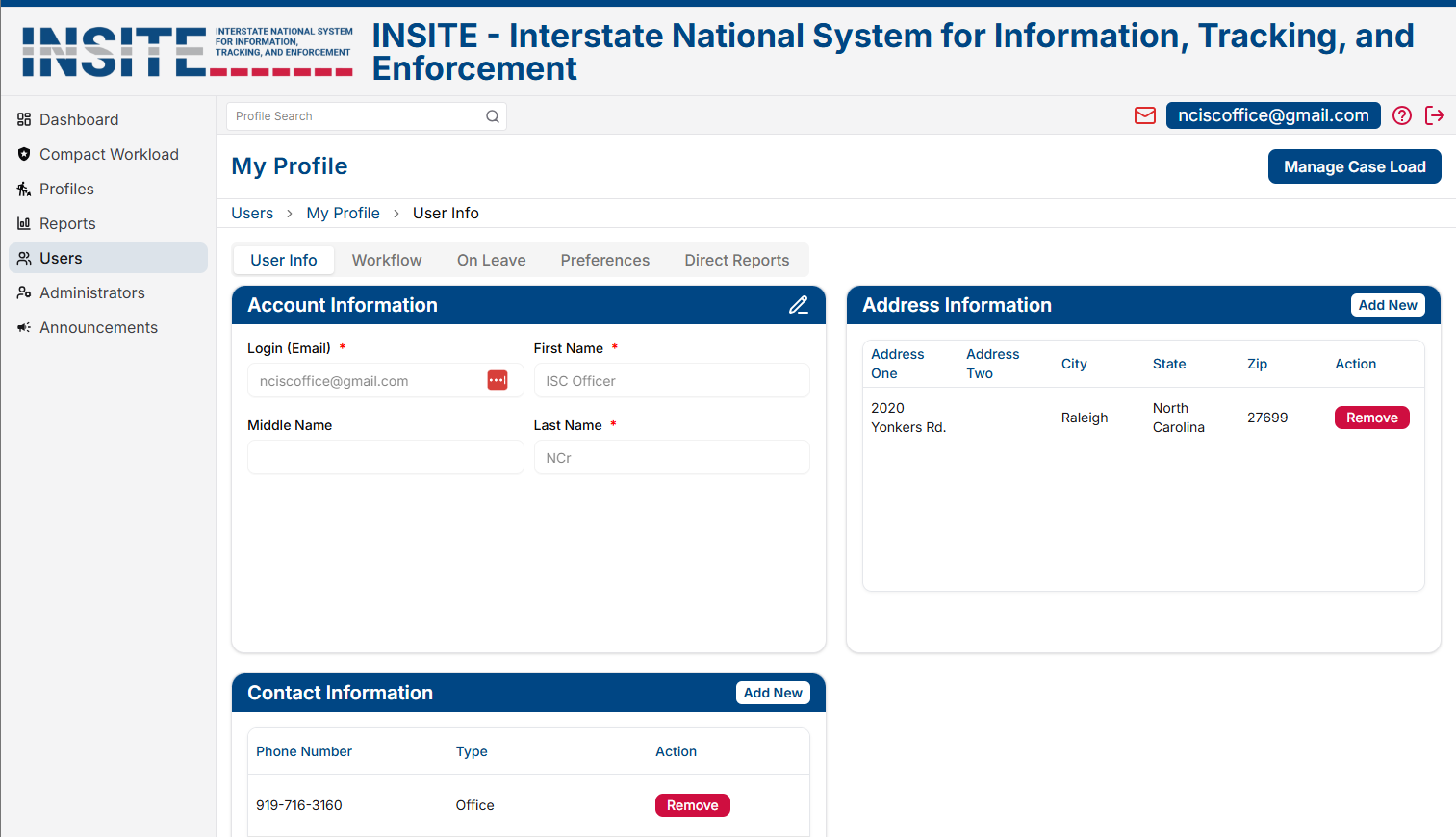Click the INSITE logo
Screen dimensions: 1456x837
pos(188,51)
